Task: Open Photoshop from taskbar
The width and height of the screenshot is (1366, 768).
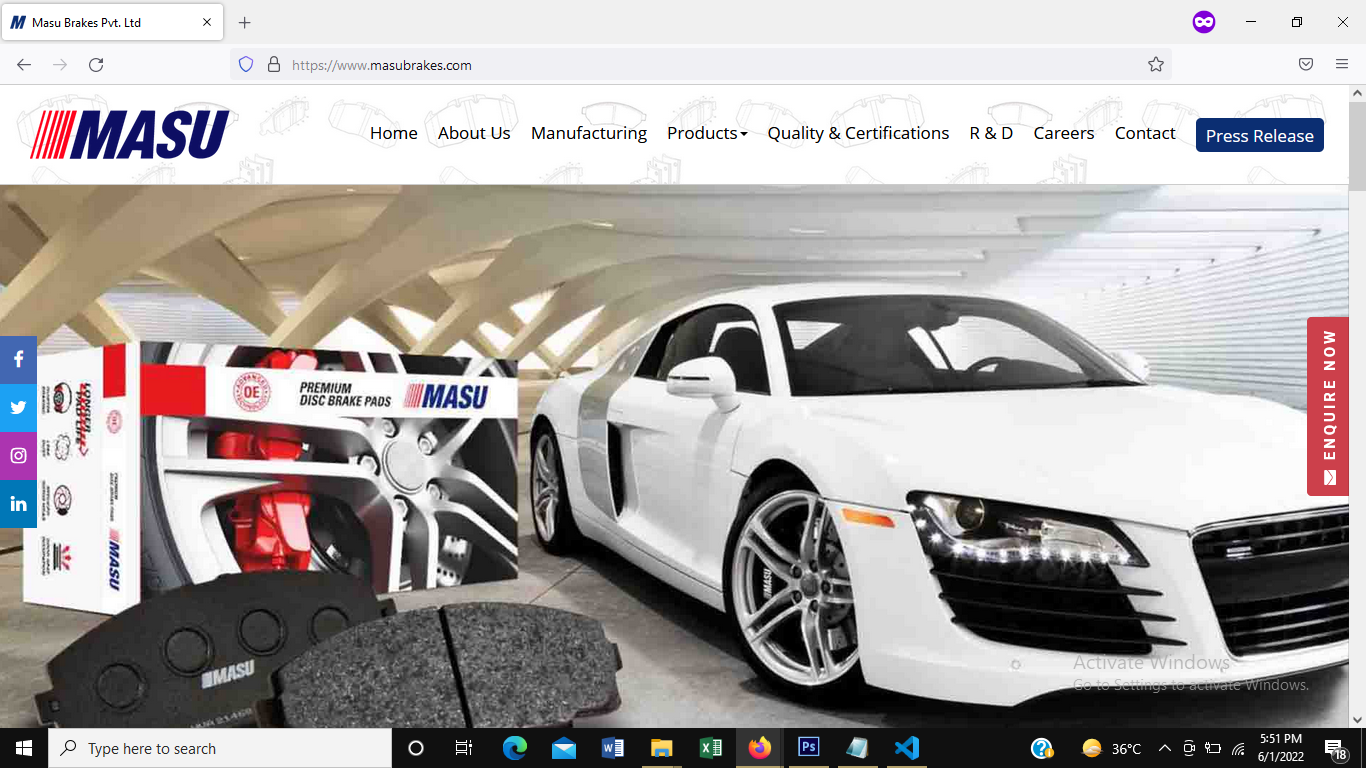Action: point(809,748)
